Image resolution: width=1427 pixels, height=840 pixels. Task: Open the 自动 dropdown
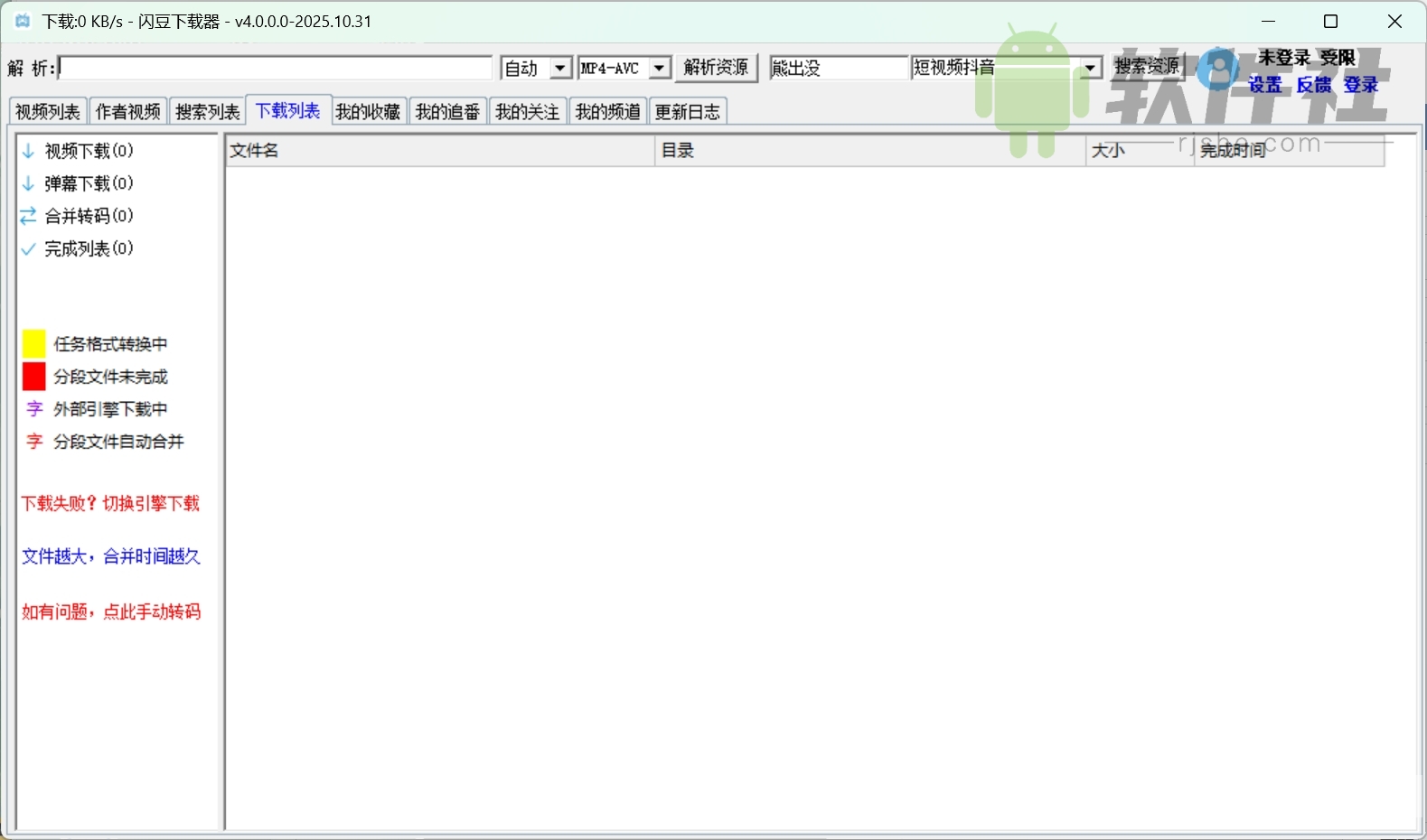(x=561, y=68)
